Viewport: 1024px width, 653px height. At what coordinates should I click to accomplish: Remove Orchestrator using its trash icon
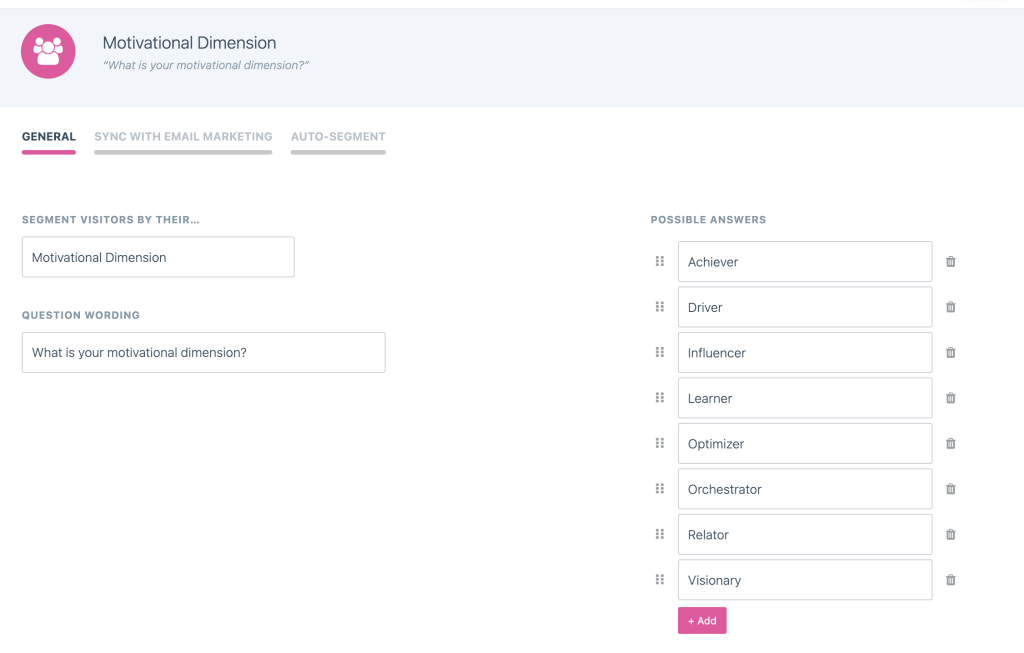pyautogui.click(x=950, y=489)
